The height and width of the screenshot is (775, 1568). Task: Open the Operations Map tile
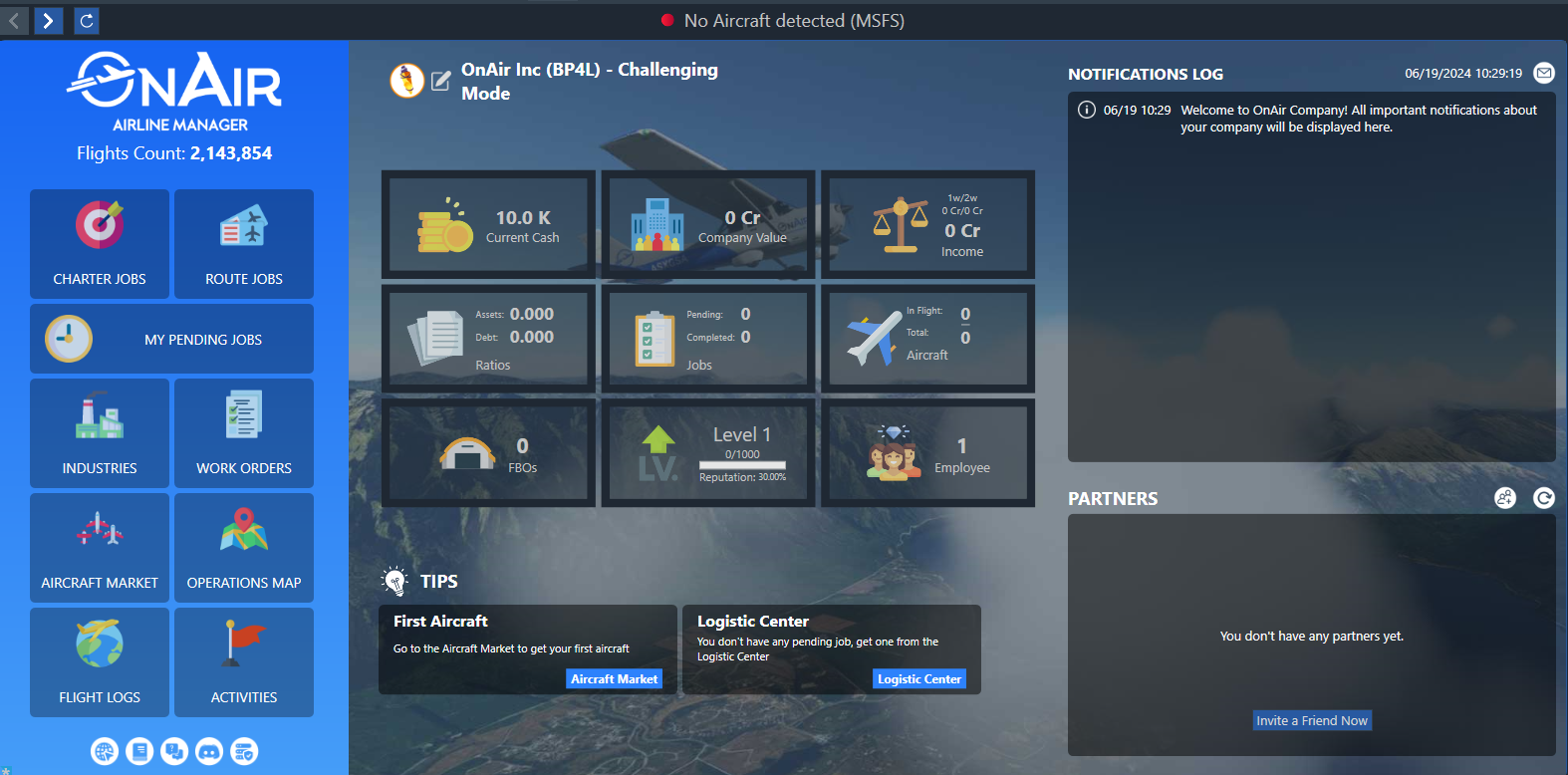click(x=244, y=548)
